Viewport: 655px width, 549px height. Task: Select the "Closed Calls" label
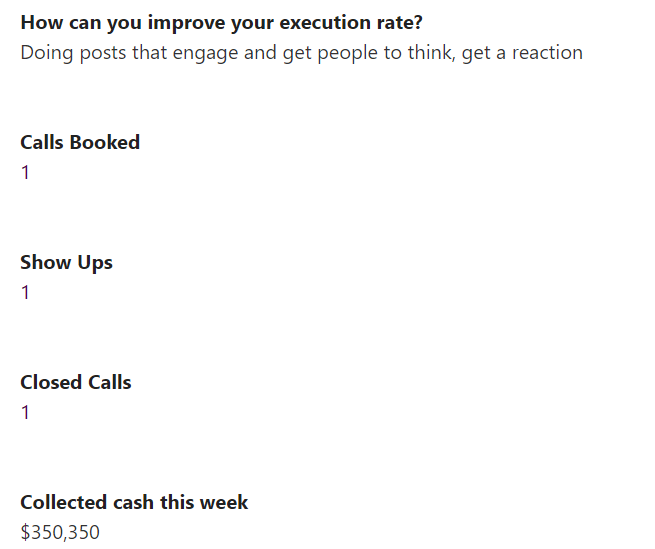(x=76, y=382)
